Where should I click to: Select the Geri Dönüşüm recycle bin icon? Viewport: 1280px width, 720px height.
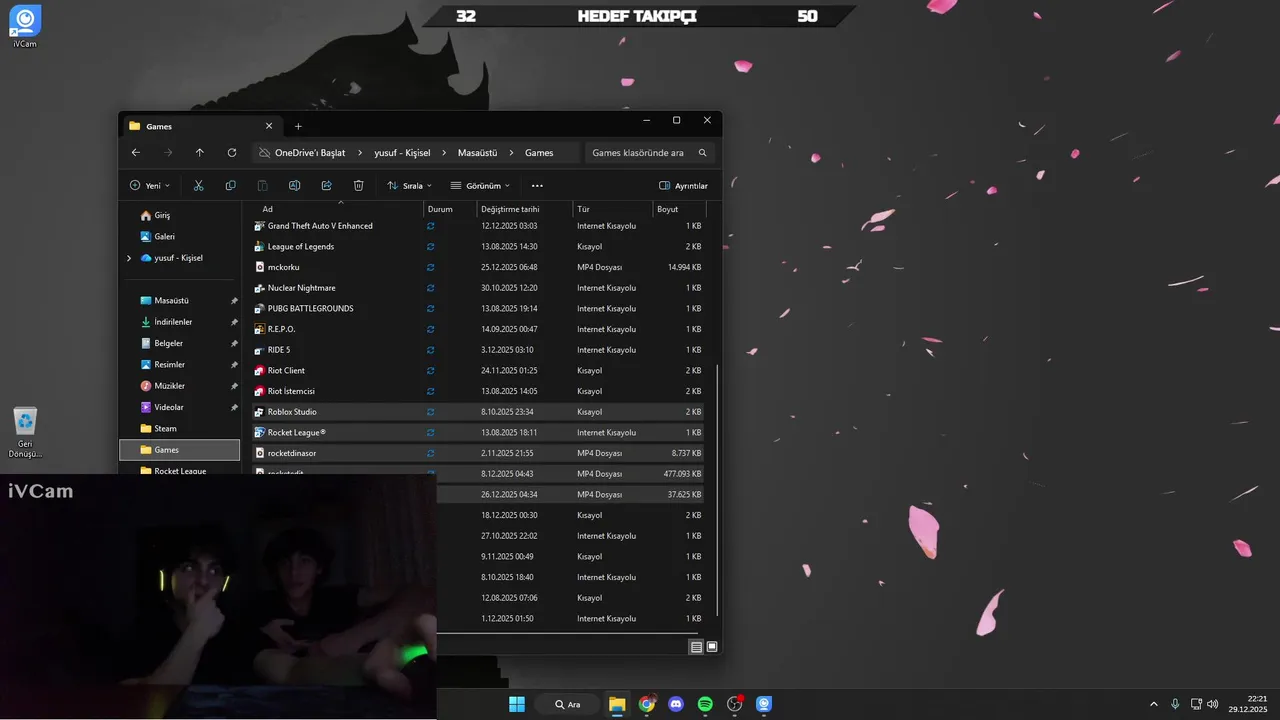pyautogui.click(x=25, y=433)
